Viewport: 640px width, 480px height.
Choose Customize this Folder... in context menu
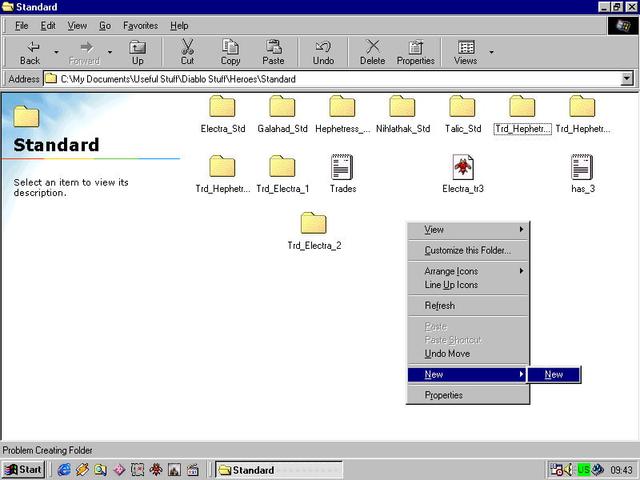point(468,250)
